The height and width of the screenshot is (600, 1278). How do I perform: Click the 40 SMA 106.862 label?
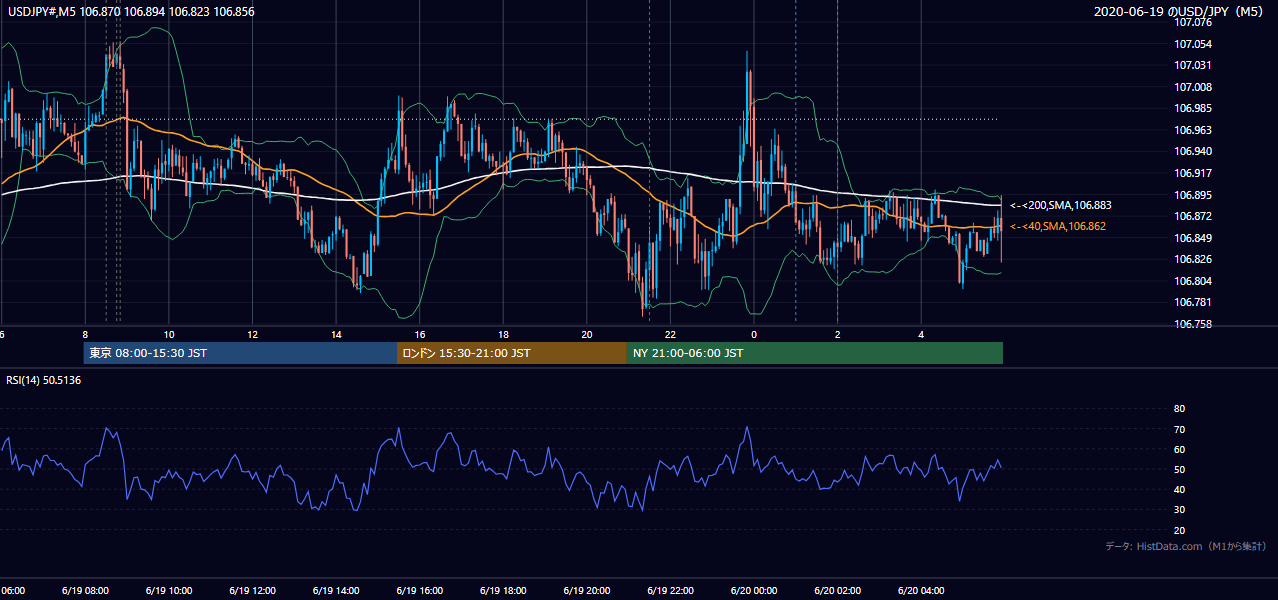pyautogui.click(x=1057, y=226)
